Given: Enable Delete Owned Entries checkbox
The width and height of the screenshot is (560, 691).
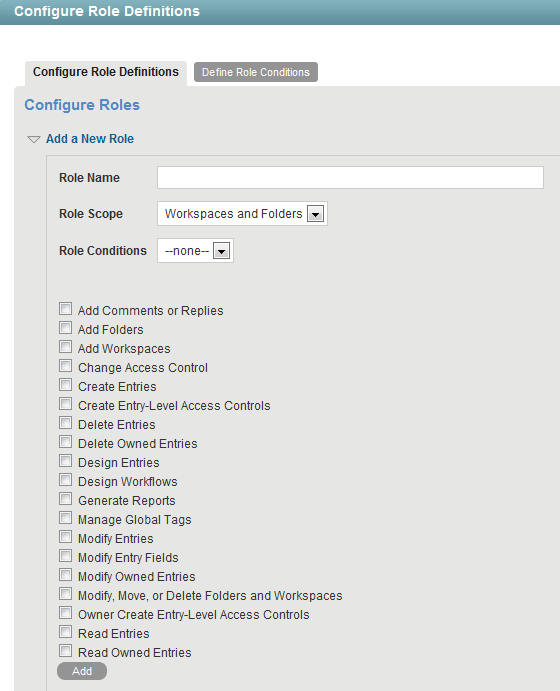Looking at the screenshot, I should pos(66,442).
